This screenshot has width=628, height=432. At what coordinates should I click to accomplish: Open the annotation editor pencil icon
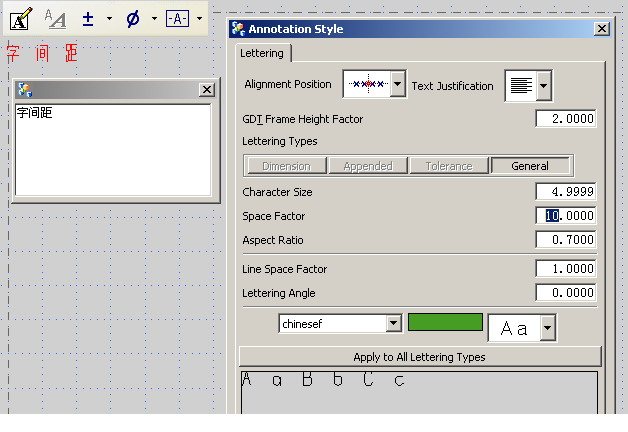pos(19,18)
